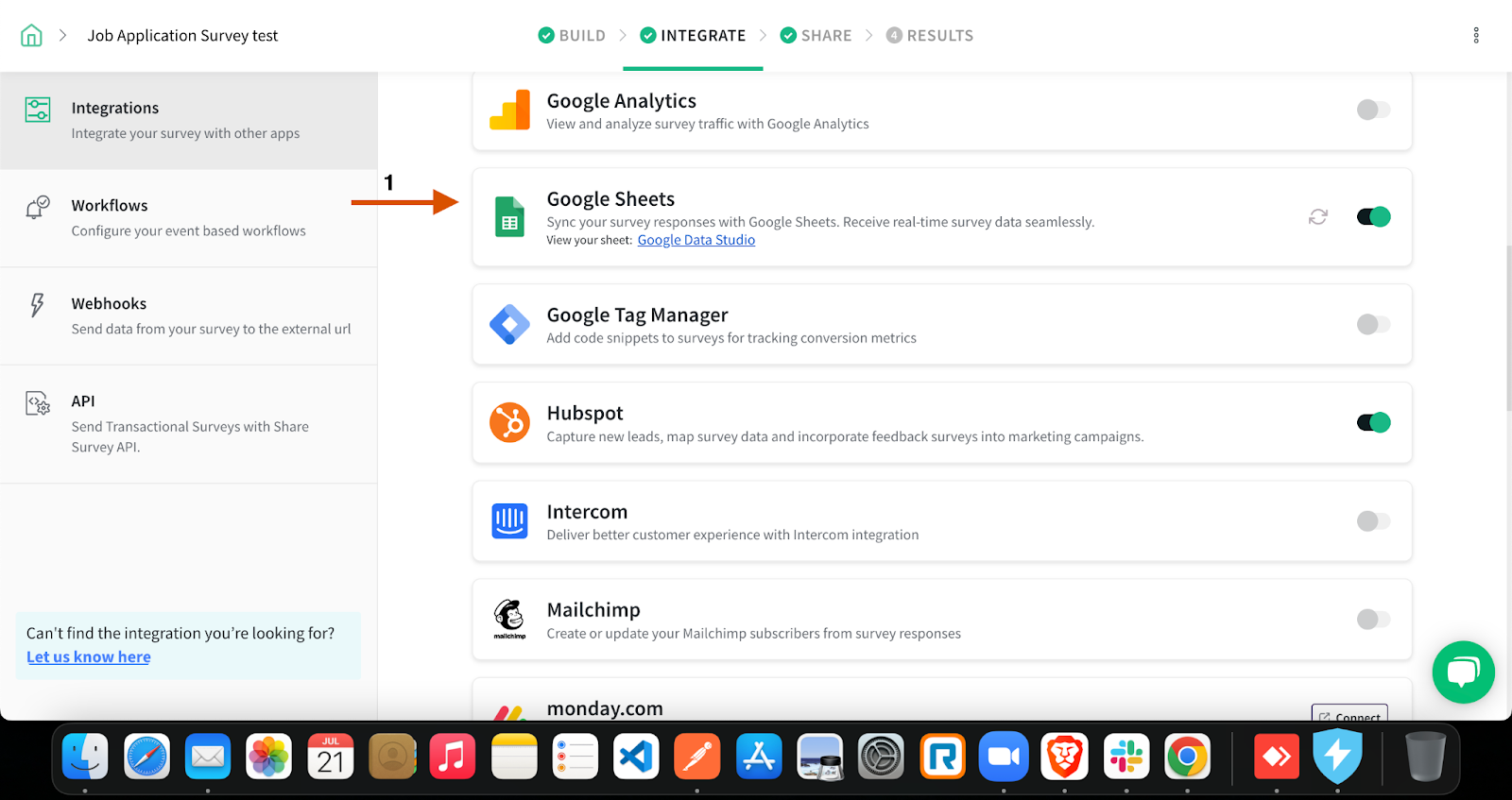Image resolution: width=1512 pixels, height=800 pixels.
Task: Open System Preferences from the dock
Action: (x=881, y=757)
